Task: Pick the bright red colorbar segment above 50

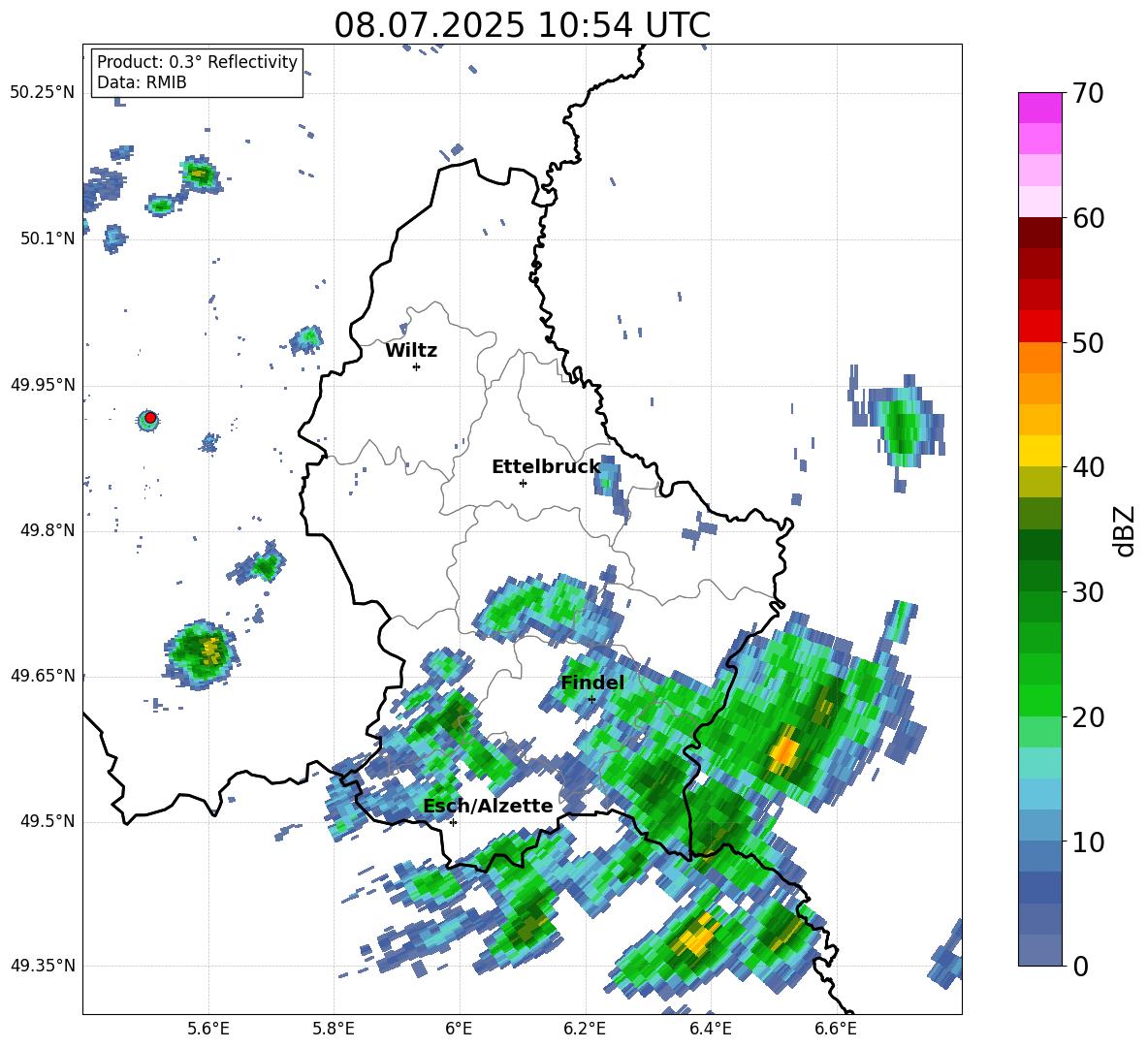Action: [x=1039, y=327]
